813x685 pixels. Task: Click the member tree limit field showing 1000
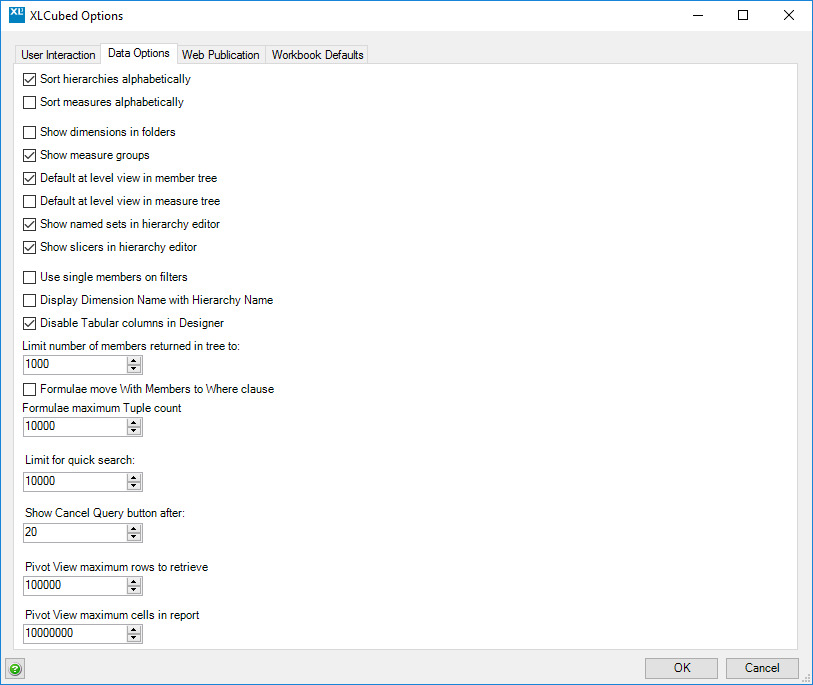(75, 365)
